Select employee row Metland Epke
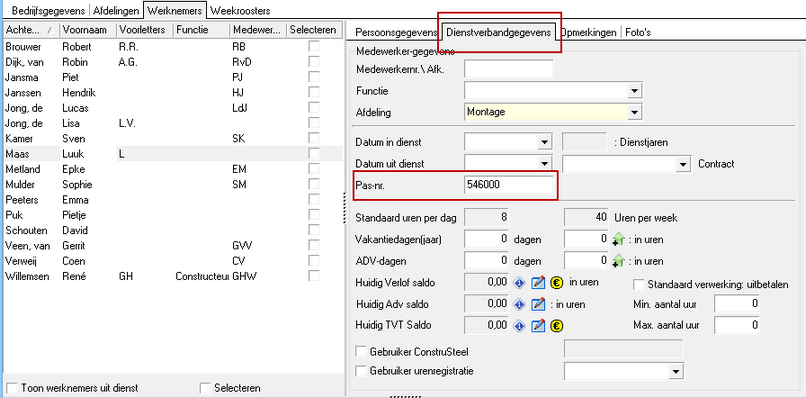 pyautogui.click(x=172, y=169)
